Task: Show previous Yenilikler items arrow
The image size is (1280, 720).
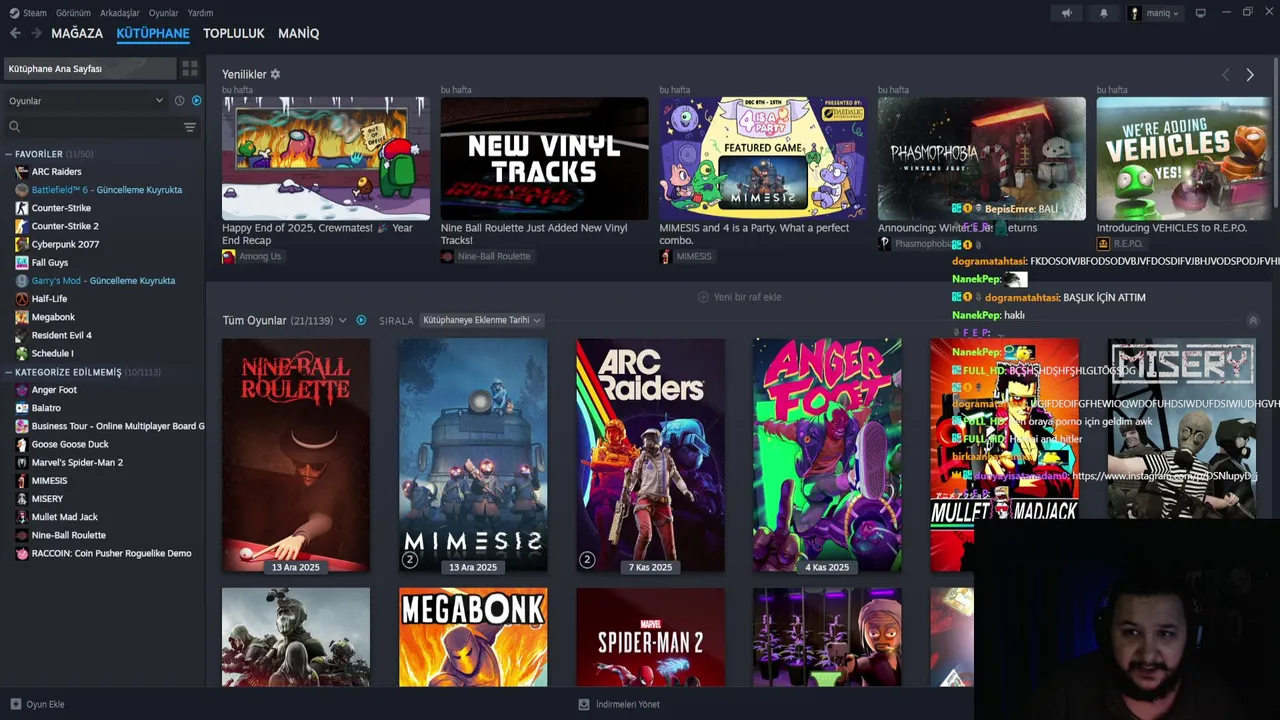Action: (1225, 75)
